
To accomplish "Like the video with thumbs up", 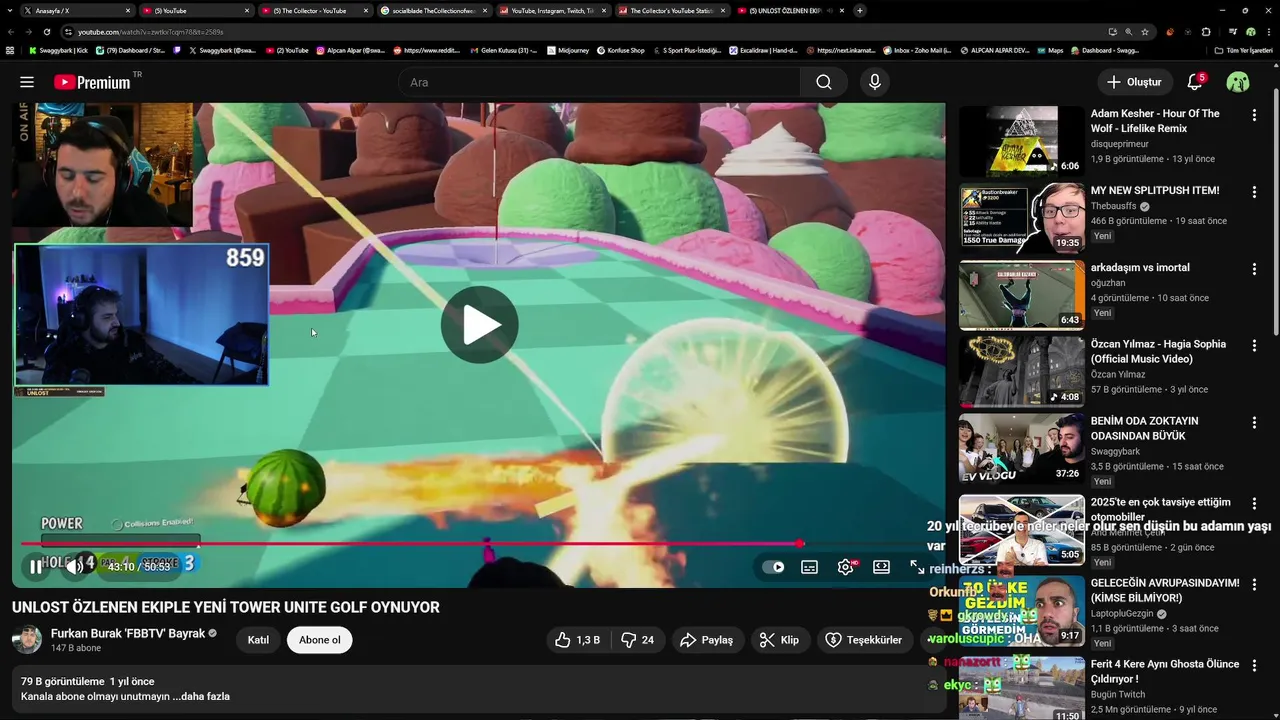I will click(577, 640).
